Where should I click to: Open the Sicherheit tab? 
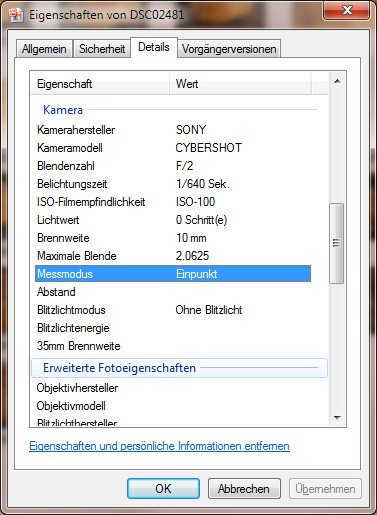click(102, 49)
